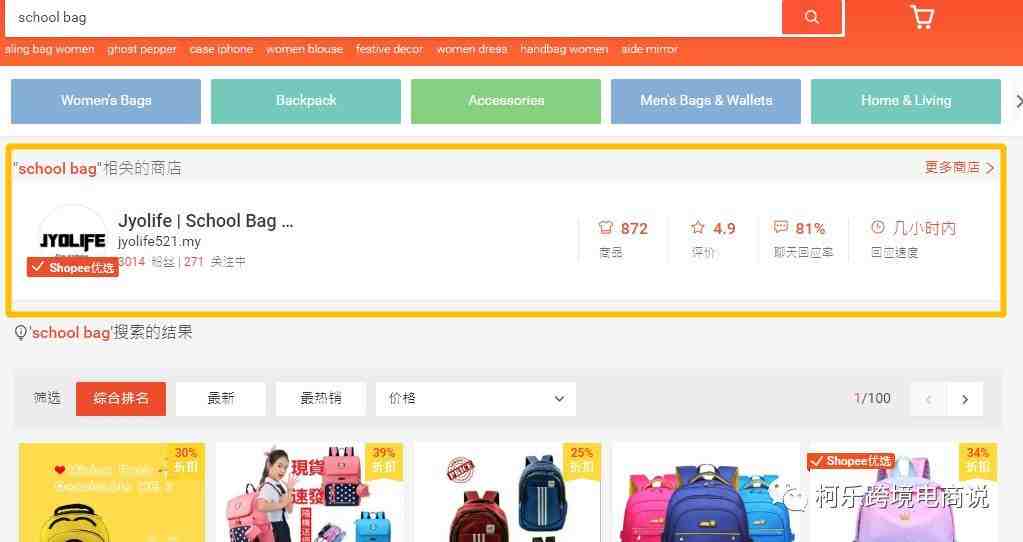Viewport: 1023px width, 542px height.
Task: Open the red and navy backpack product 25% off
Action: click(508, 492)
